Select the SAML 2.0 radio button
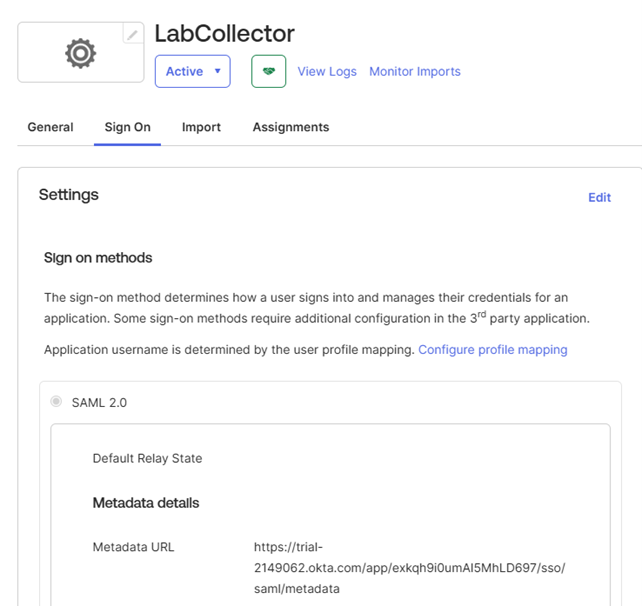The image size is (642, 606). 56,401
